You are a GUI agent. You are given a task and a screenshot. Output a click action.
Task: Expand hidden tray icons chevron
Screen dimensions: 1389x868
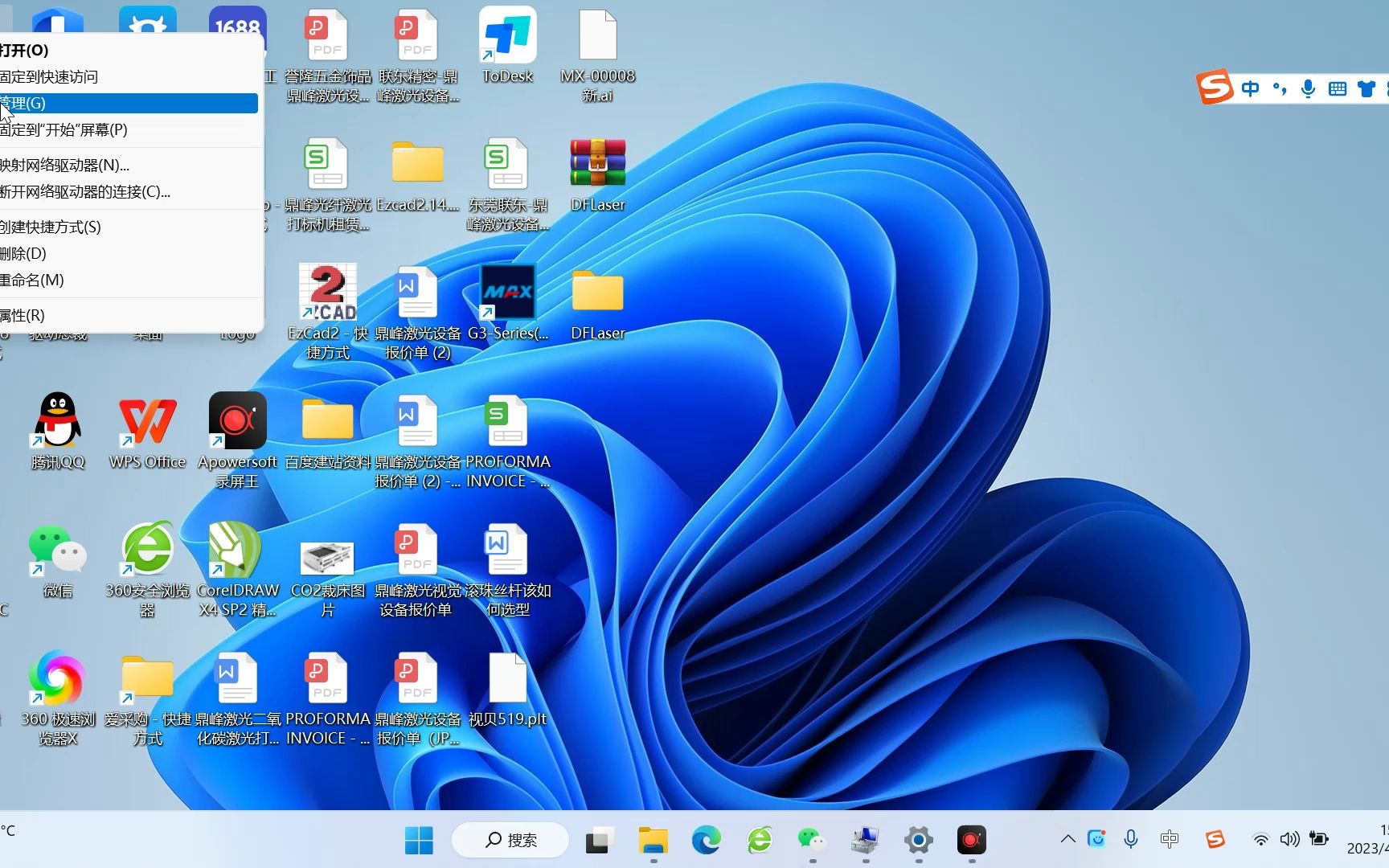click(1067, 839)
